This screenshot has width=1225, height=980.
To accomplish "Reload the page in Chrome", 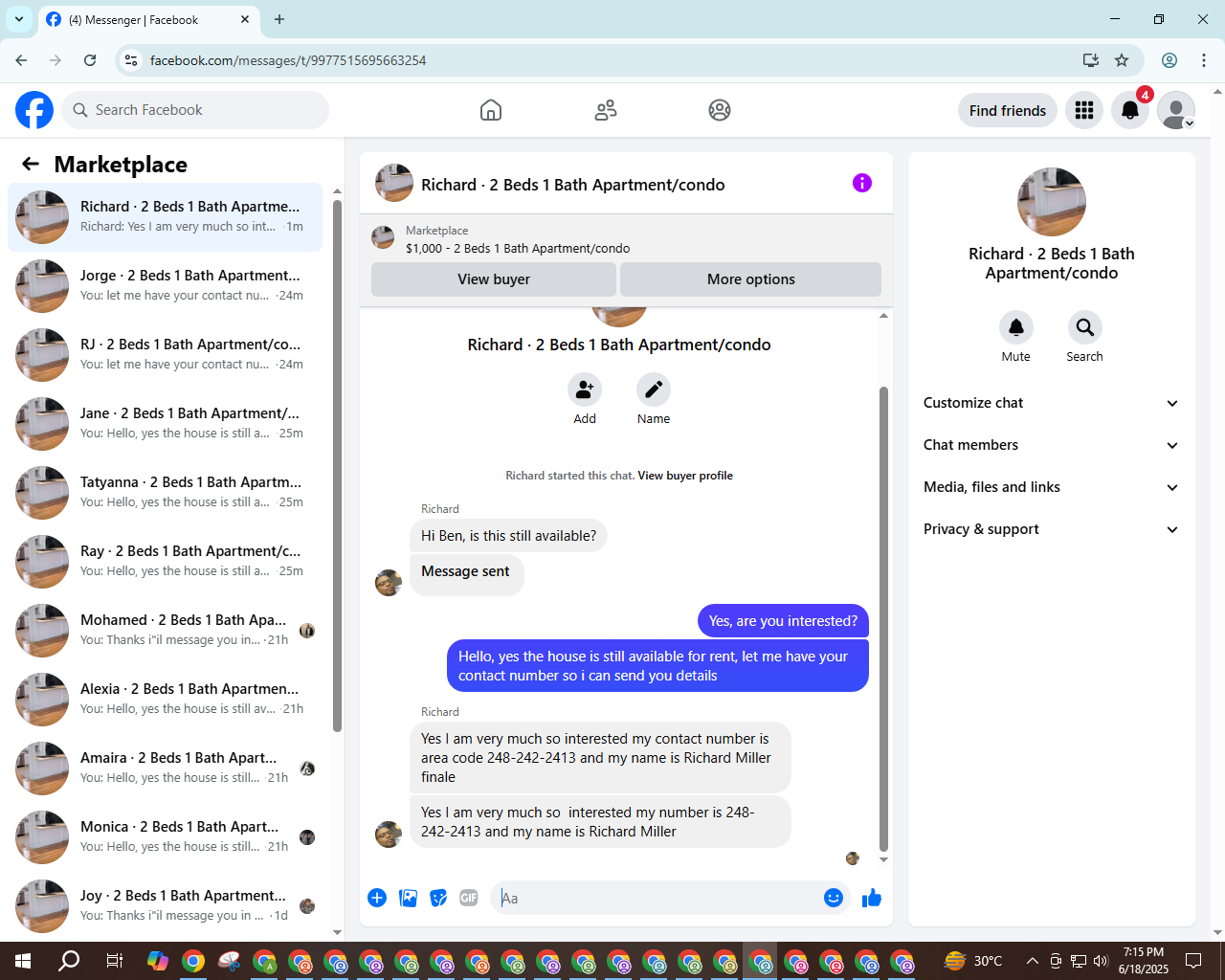I will point(90,60).
